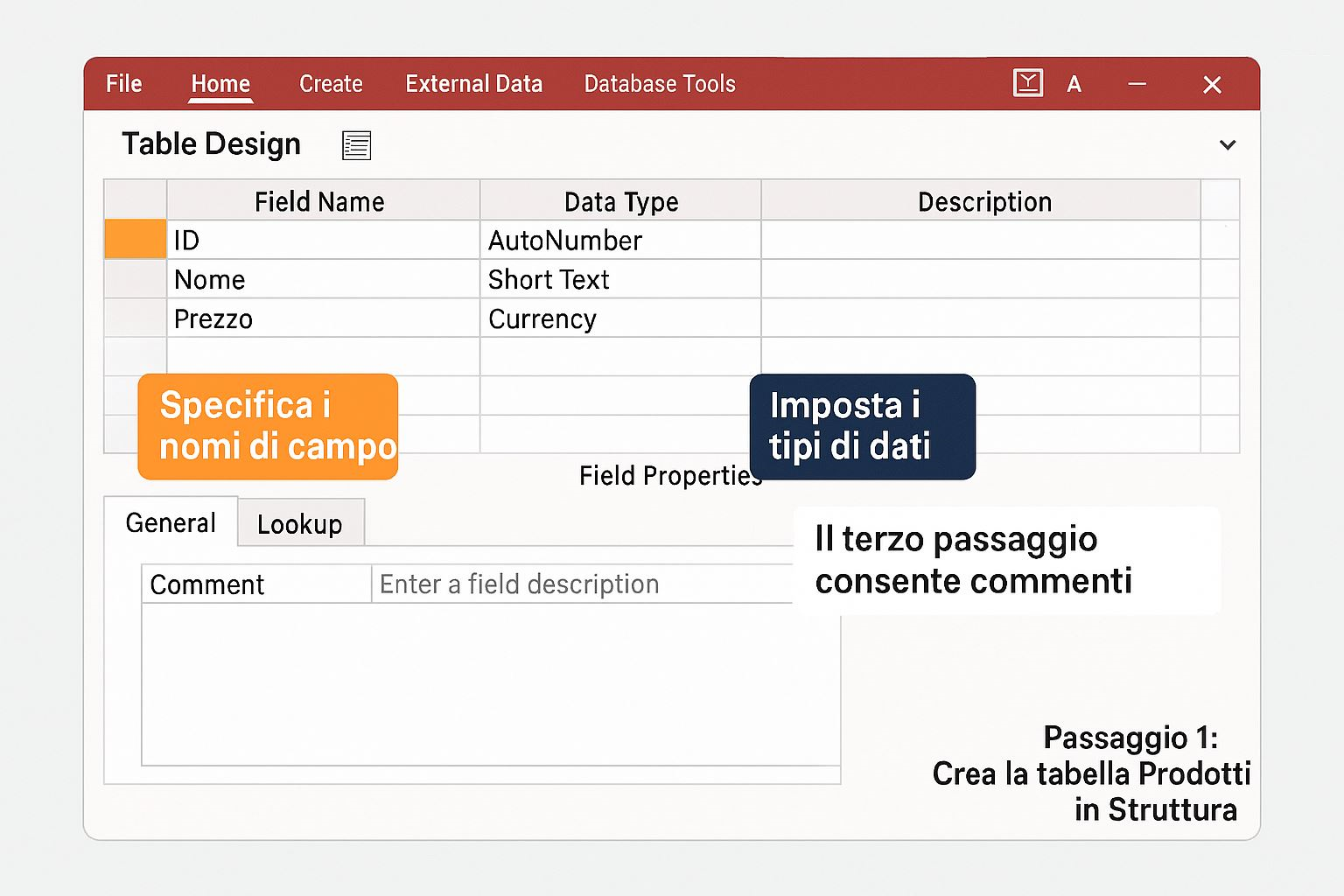
Task: Select the orange row selector for ID
Action: (x=135, y=240)
